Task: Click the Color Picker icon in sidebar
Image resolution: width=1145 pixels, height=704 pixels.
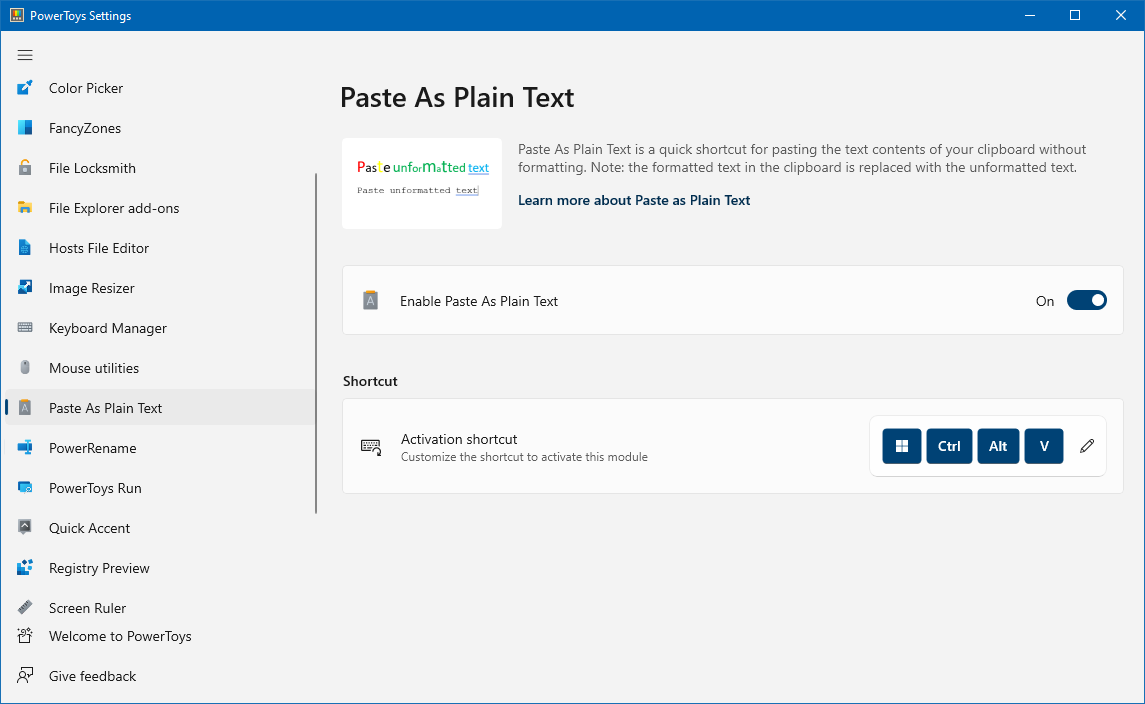Action: (x=25, y=88)
